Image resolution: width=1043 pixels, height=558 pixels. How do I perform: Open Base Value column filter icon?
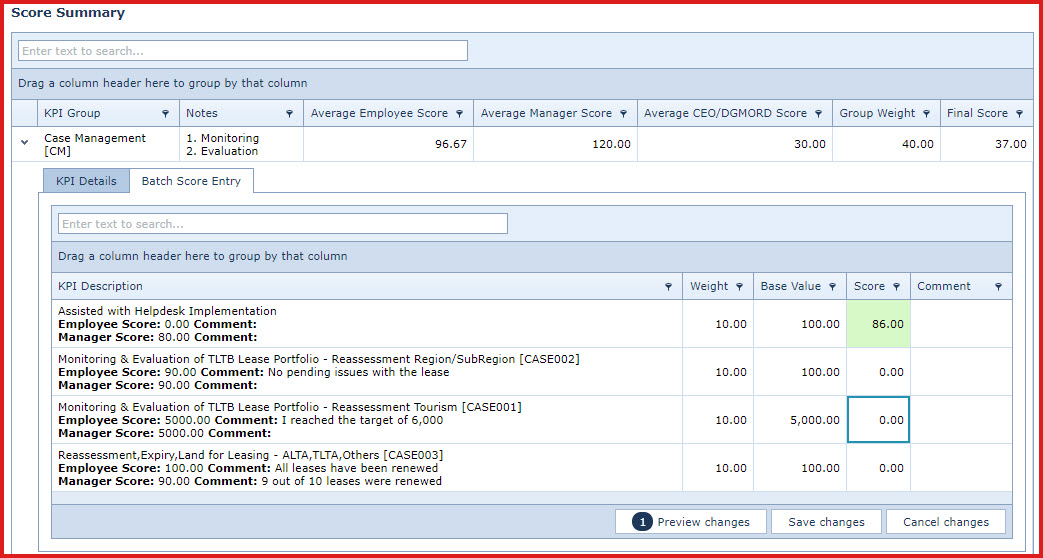coord(833,287)
